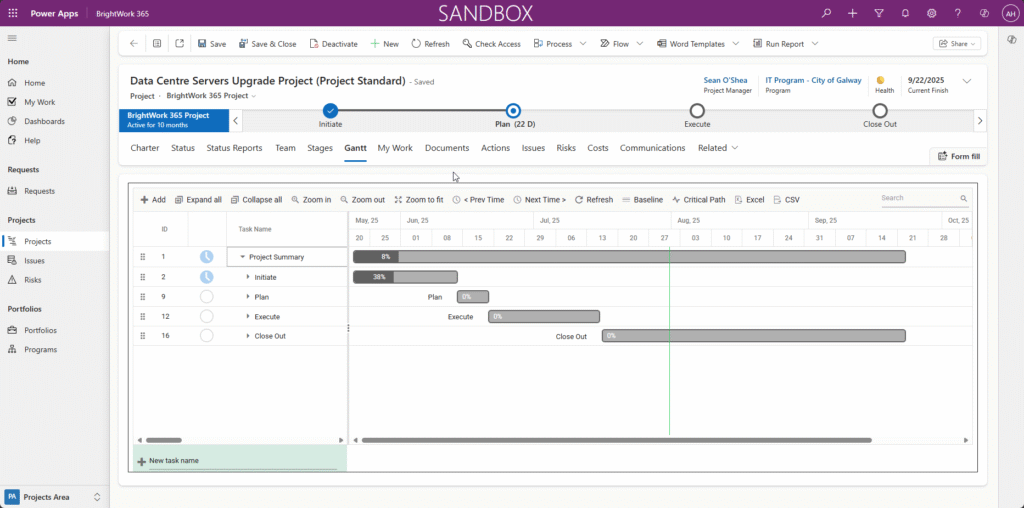Switch to the Charter tab

pyautogui.click(x=145, y=148)
